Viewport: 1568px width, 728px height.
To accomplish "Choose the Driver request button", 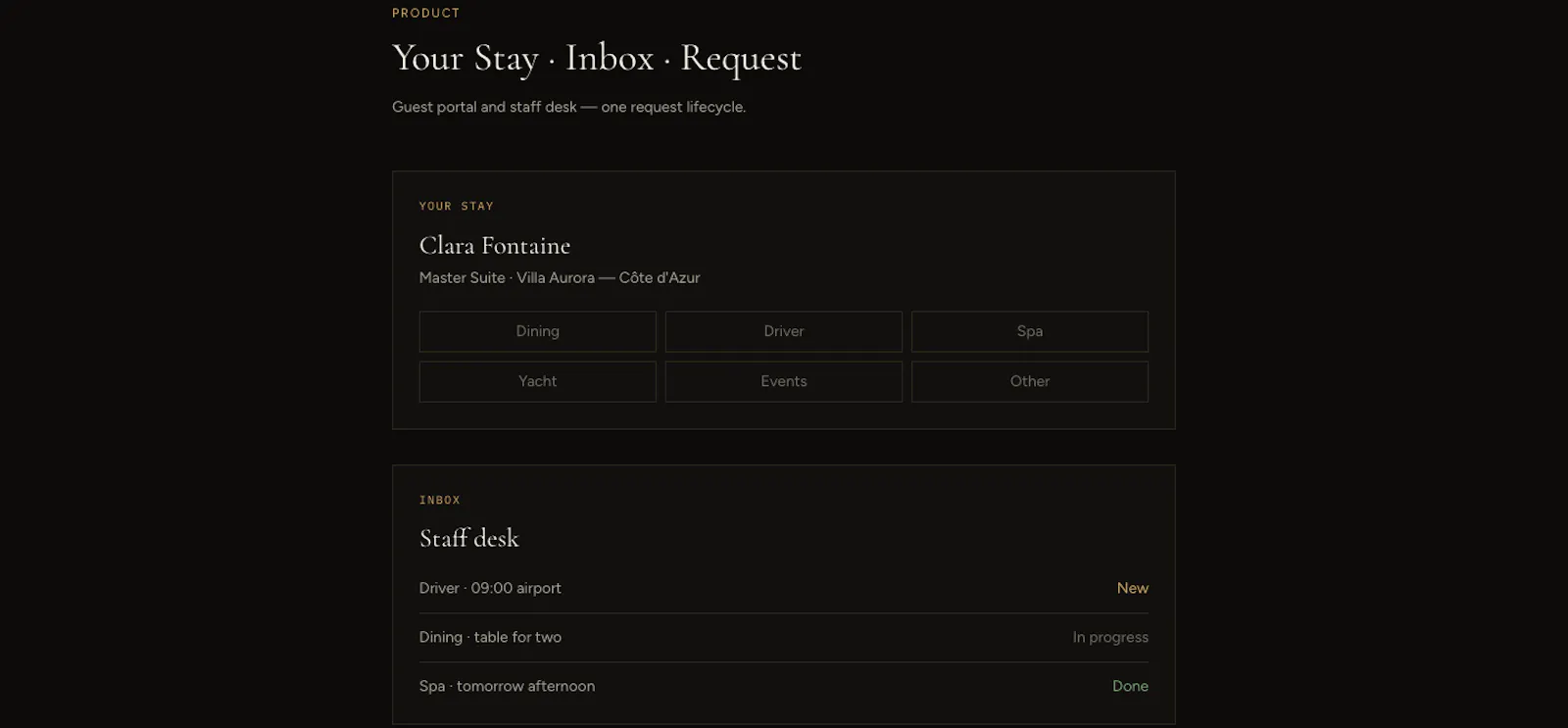I will tap(784, 331).
